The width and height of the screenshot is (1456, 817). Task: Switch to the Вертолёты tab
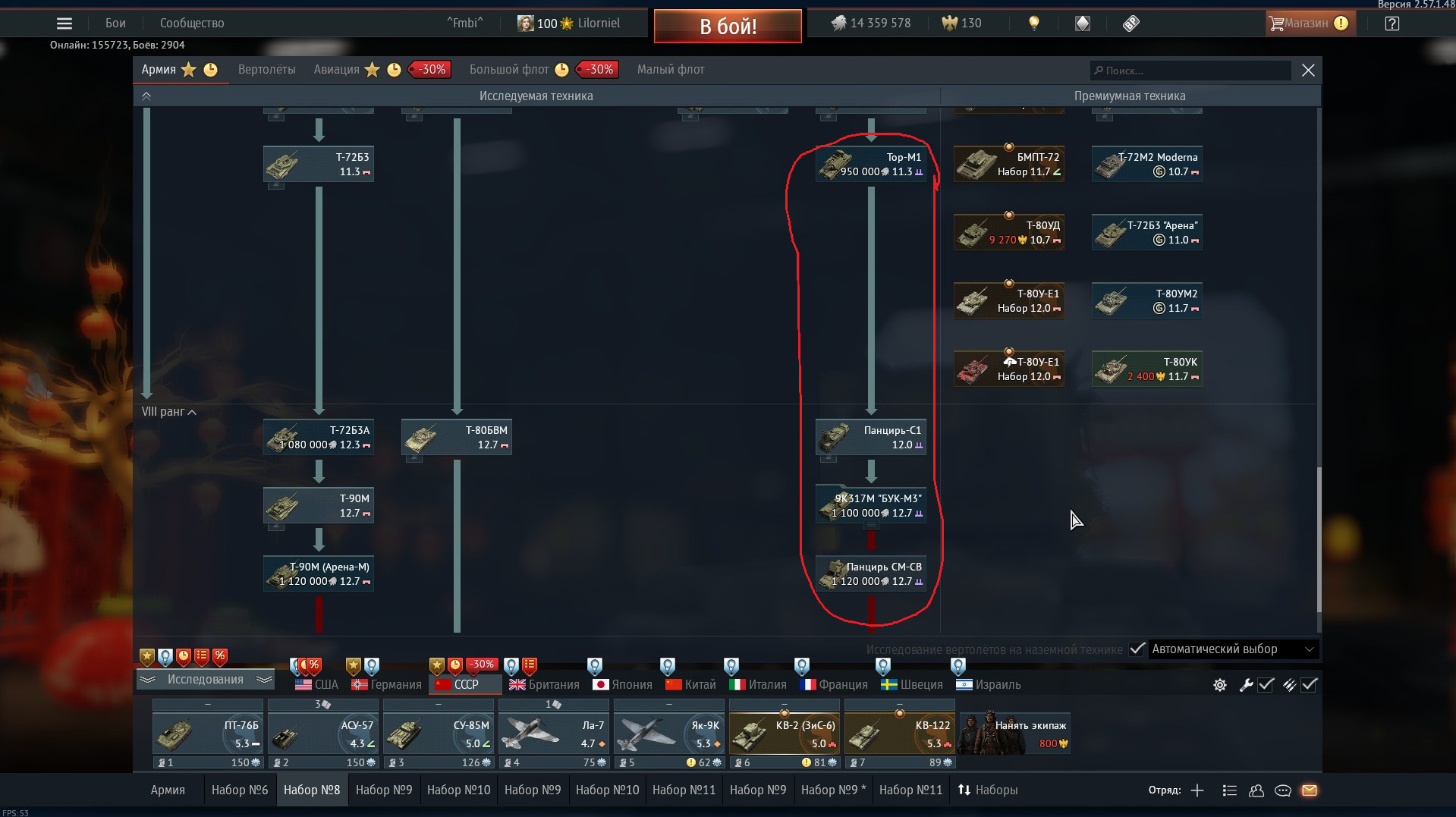point(267,70)
